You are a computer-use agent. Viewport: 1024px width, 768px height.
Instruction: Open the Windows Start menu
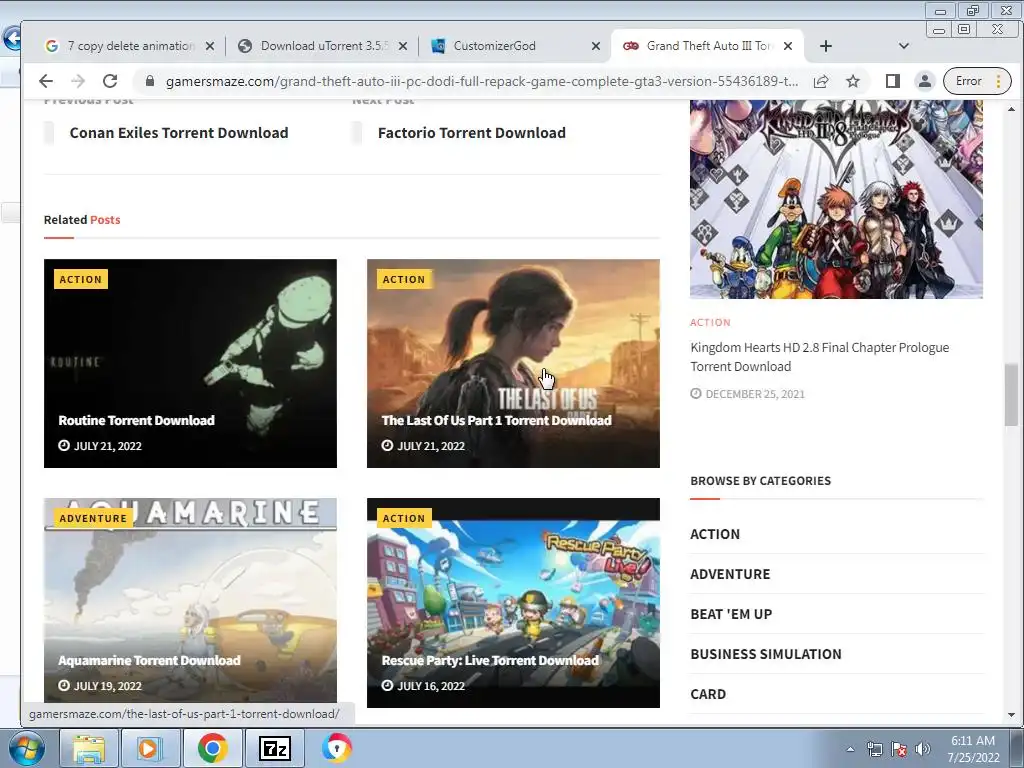(x=26, y=748)
